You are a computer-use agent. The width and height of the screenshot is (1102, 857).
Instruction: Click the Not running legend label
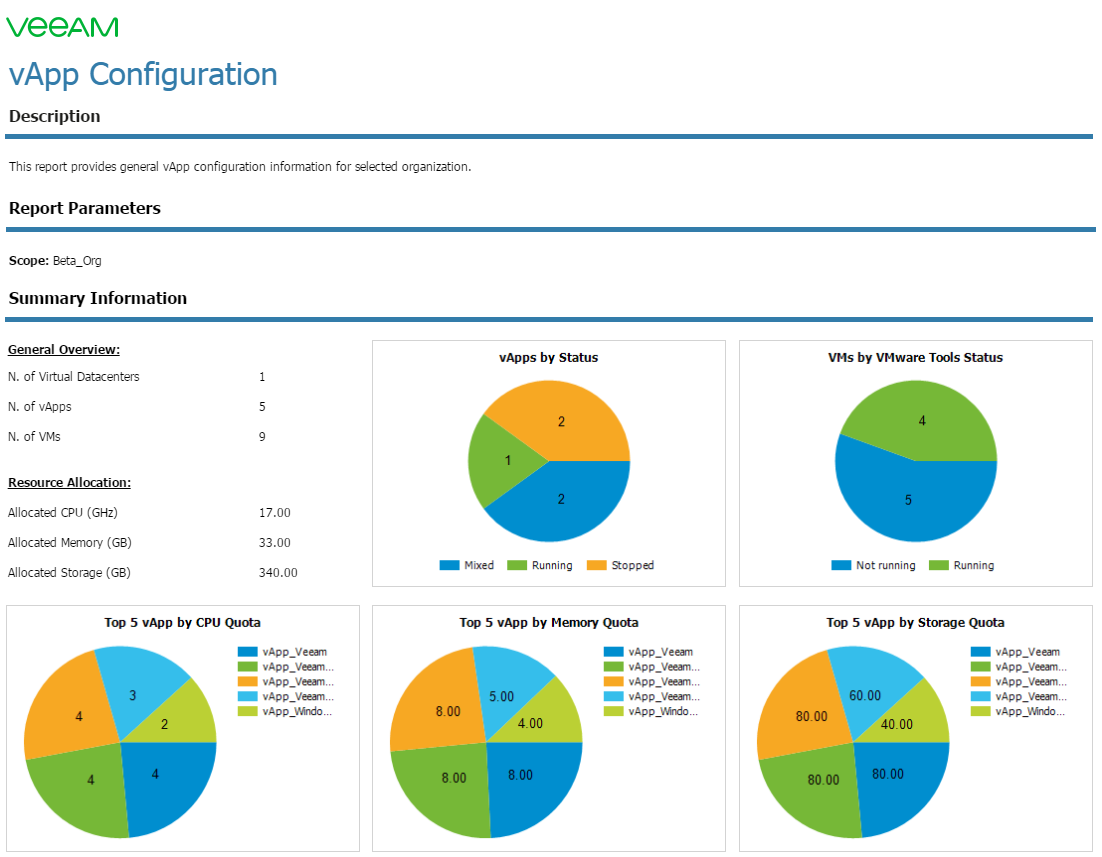886,565
